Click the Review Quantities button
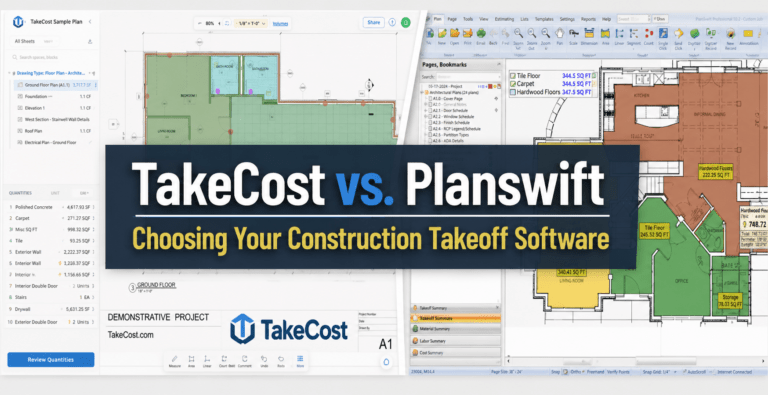 (50, 360)
